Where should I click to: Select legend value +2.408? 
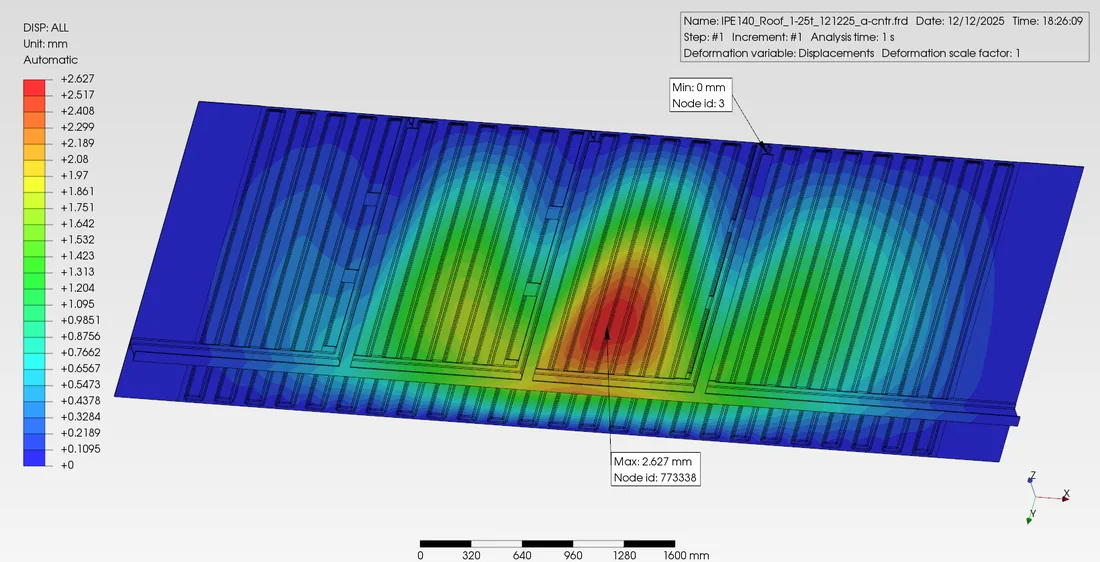pos(77,111)
